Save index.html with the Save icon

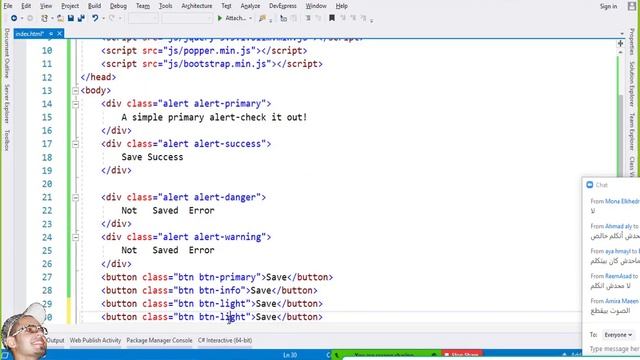[71, 18]
